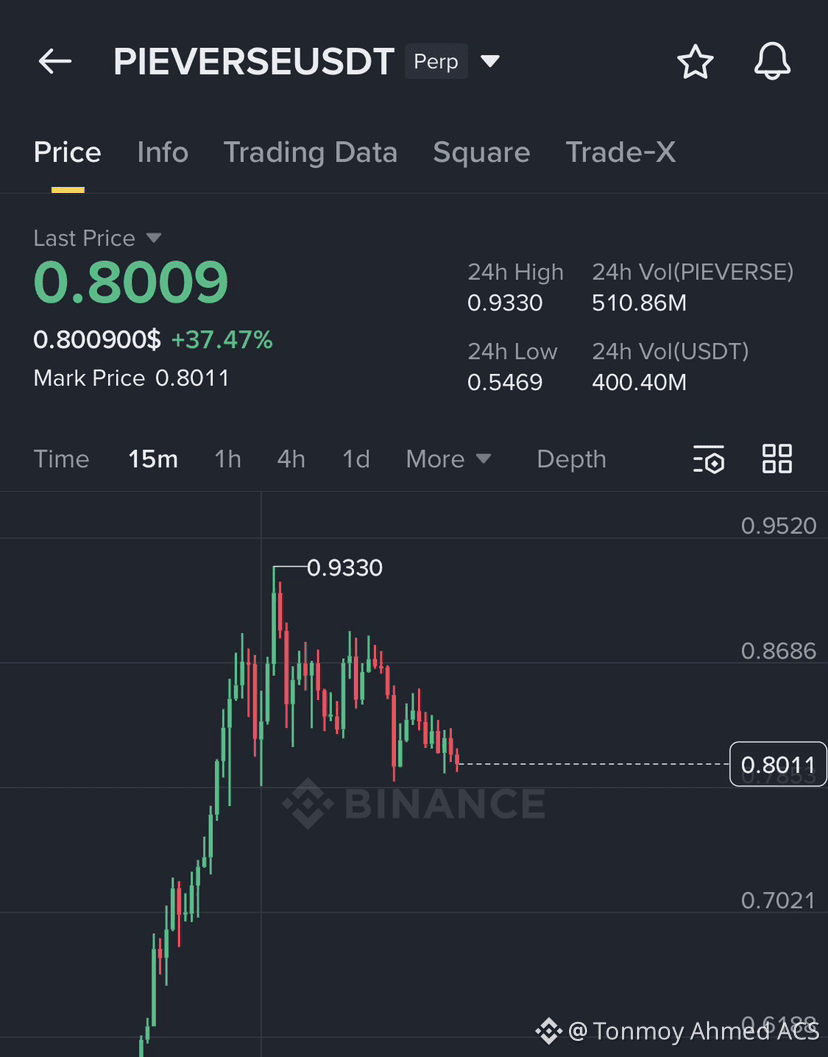
Task: Tap the 0.8686 price axis label
Action: click(779, 651)
